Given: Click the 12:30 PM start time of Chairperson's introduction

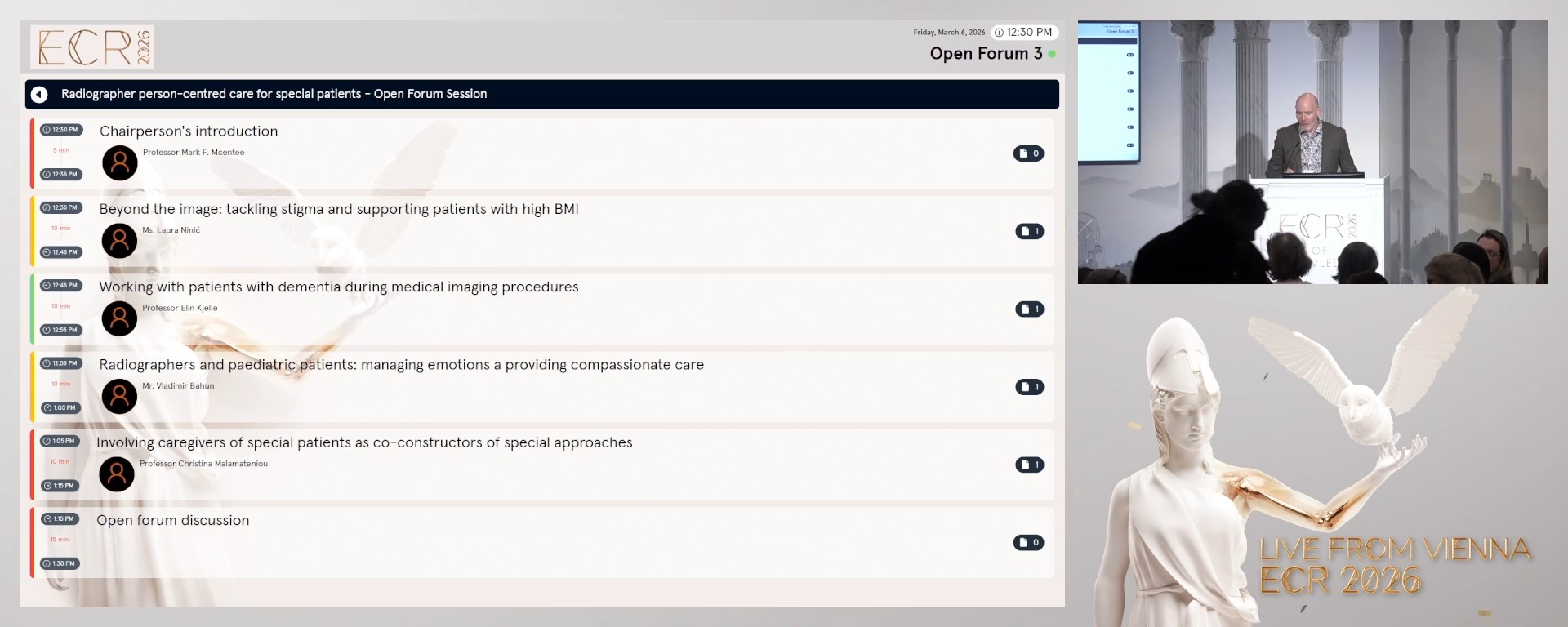Looking at the screenshot, I should pos(61,130).
